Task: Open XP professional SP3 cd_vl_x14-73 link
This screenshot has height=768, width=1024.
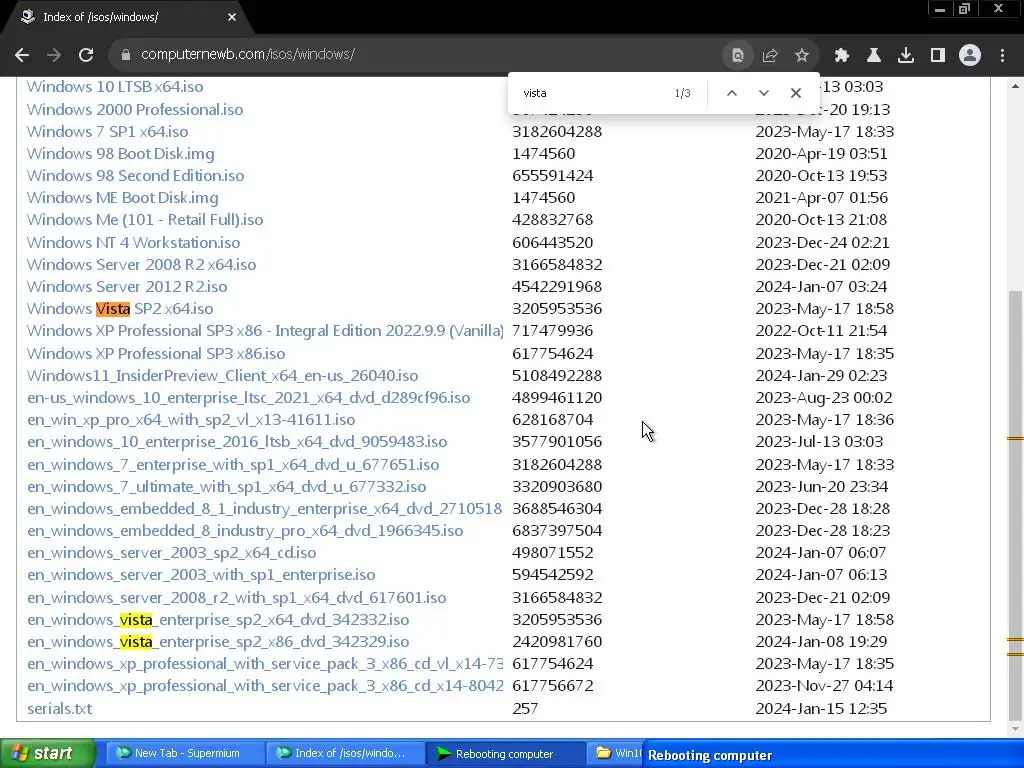Action: [264, 664]
